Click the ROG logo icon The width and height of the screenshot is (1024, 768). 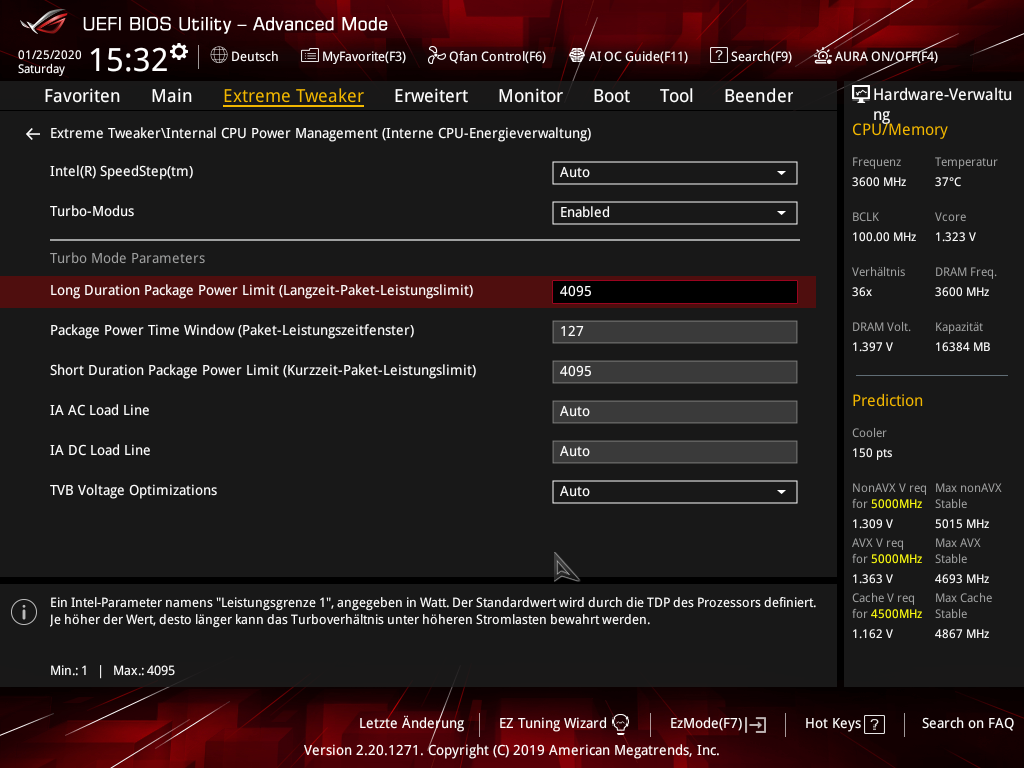(x=43, y=22)
